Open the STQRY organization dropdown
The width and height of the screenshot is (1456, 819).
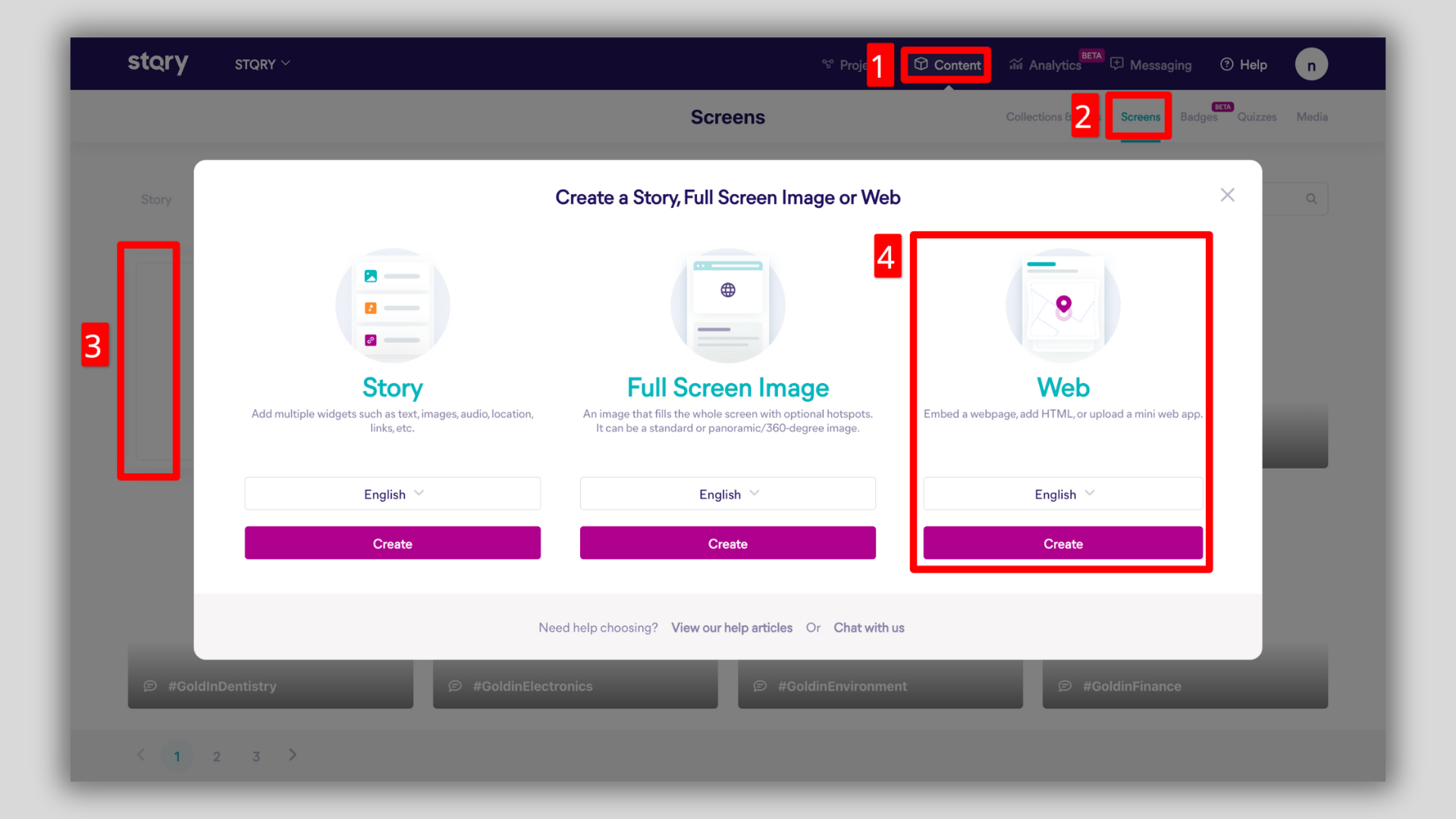[262, 64]
